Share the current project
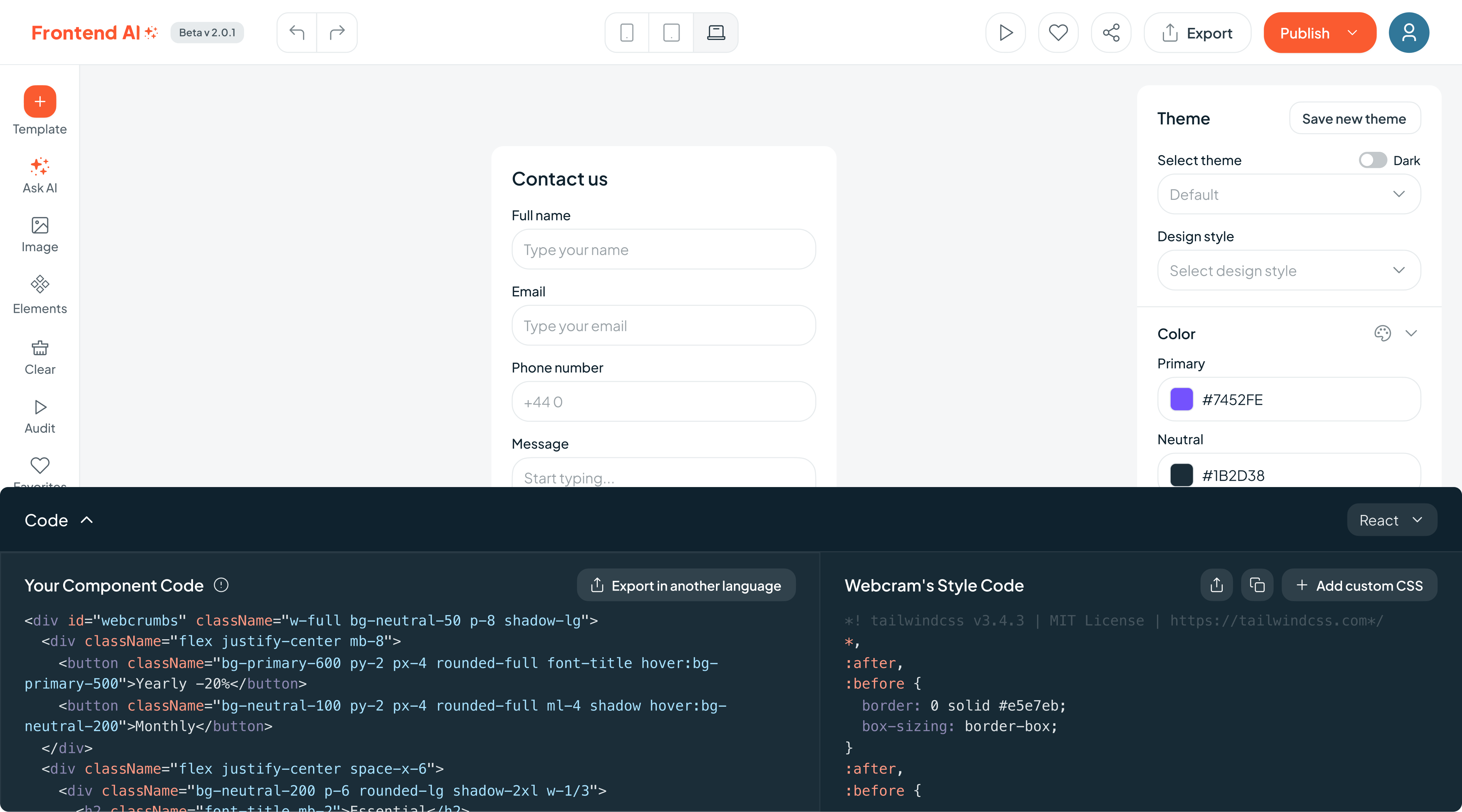This screenshot has height=812, width=1462. [x=1111, y=32]
